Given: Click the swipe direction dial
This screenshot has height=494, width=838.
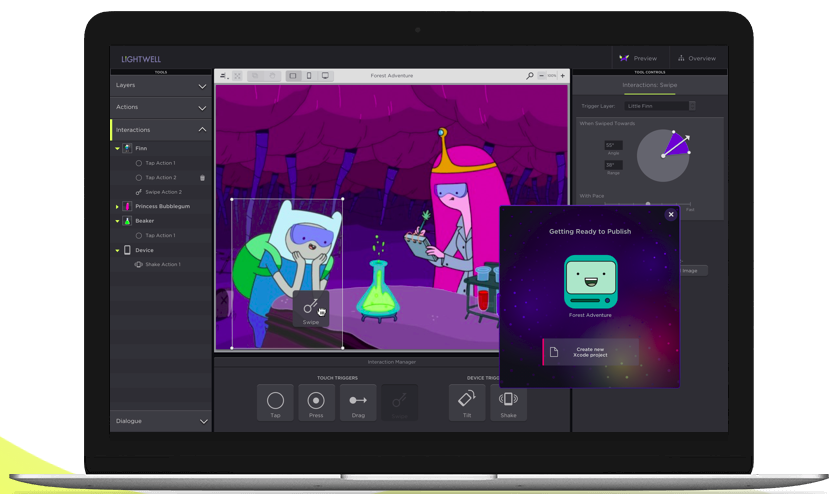Looking at the screenshot, I should click(663, 156).
